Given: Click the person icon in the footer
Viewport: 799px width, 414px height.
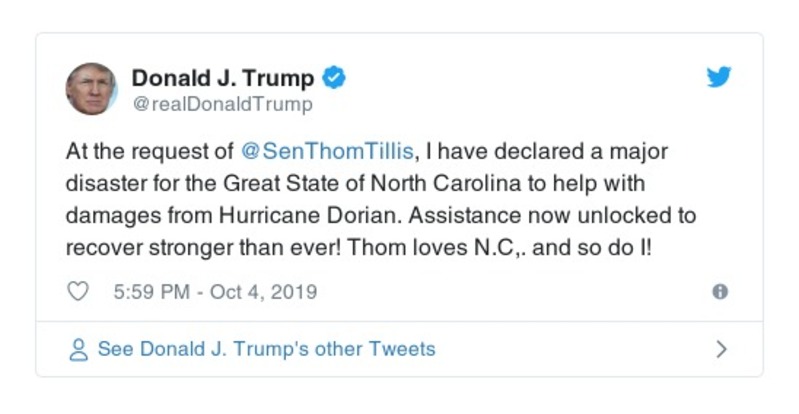Looking at the screenshot, I should click(x=78, y=350).
